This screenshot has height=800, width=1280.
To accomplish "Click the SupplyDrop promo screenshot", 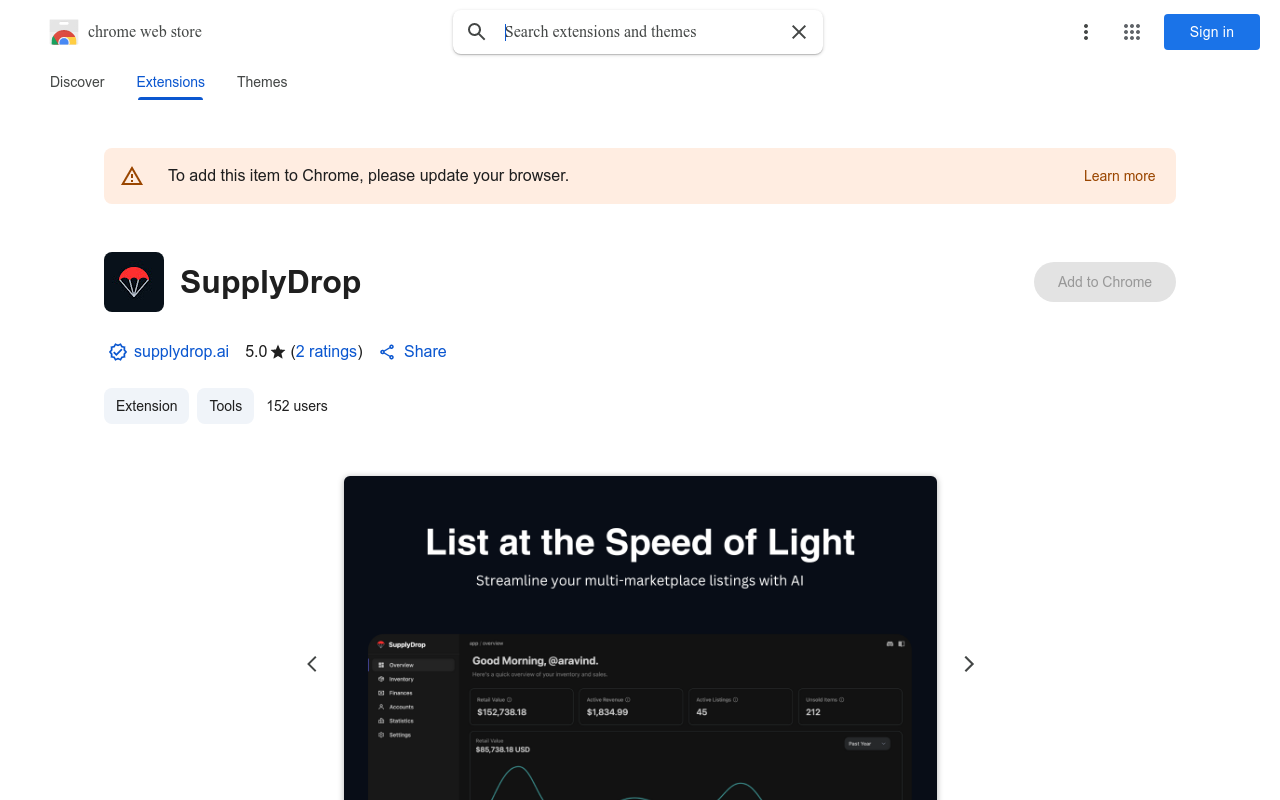I will 640,638.
